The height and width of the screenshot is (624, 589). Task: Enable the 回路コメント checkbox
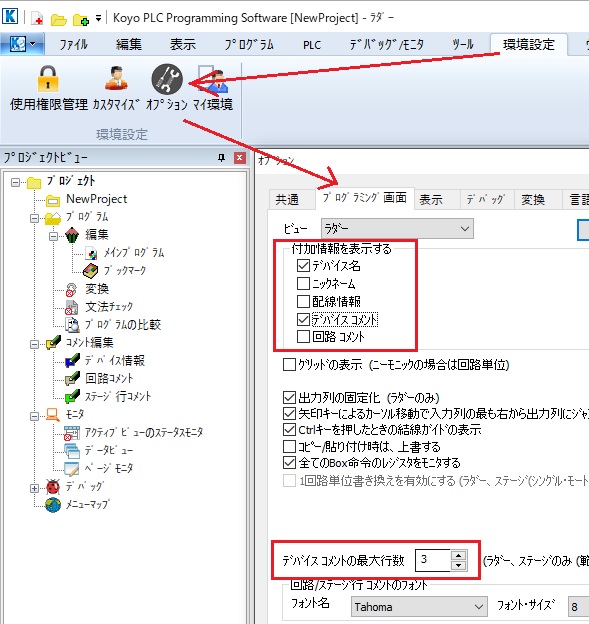[303, 337]
